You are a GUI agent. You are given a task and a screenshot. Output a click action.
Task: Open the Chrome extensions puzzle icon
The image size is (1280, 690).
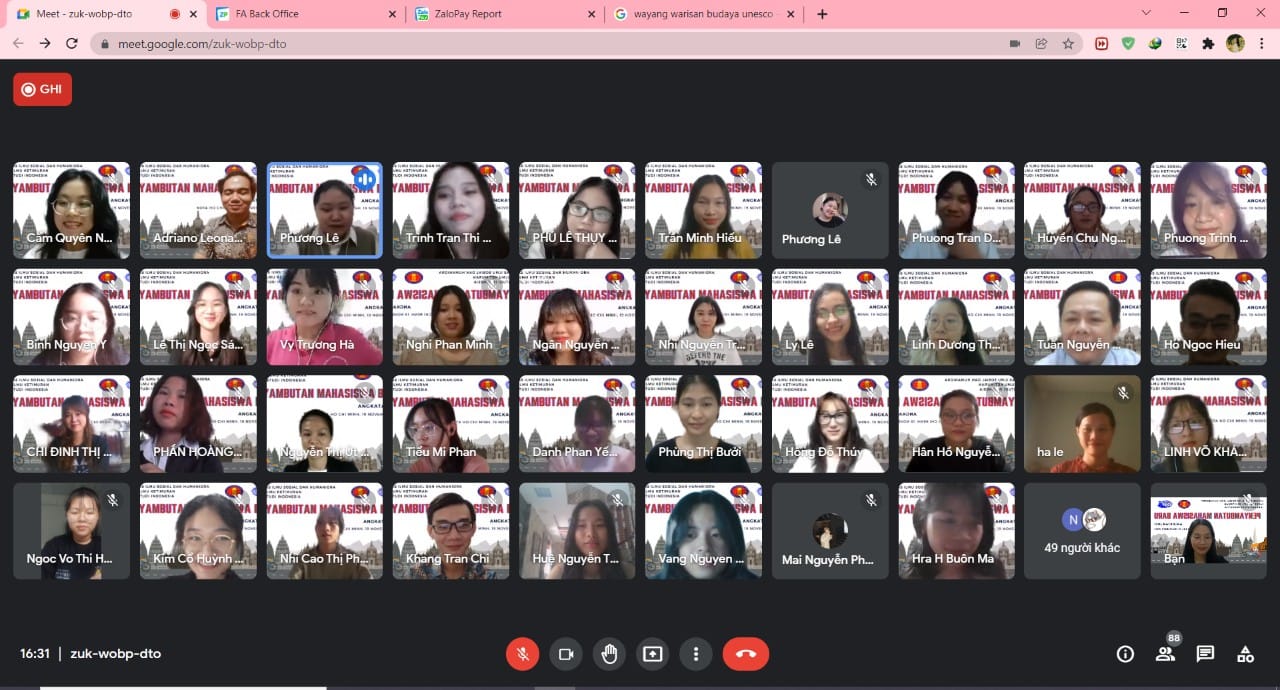click(x=1208, y=44)
